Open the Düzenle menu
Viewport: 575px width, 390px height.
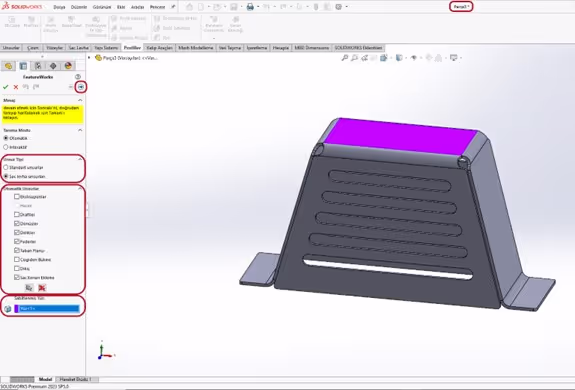click(x=79, y=7)
